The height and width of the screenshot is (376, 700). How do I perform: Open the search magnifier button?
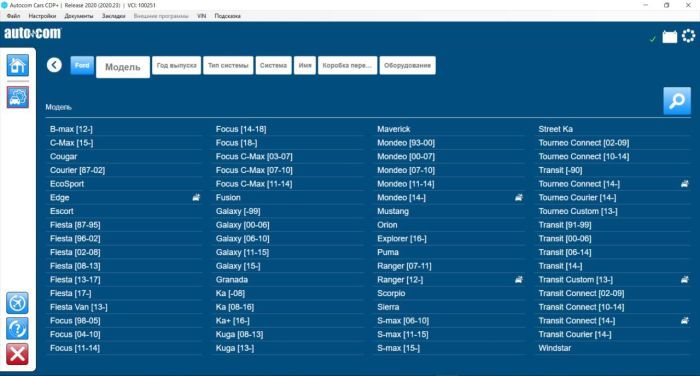click(x=677, y=101)
